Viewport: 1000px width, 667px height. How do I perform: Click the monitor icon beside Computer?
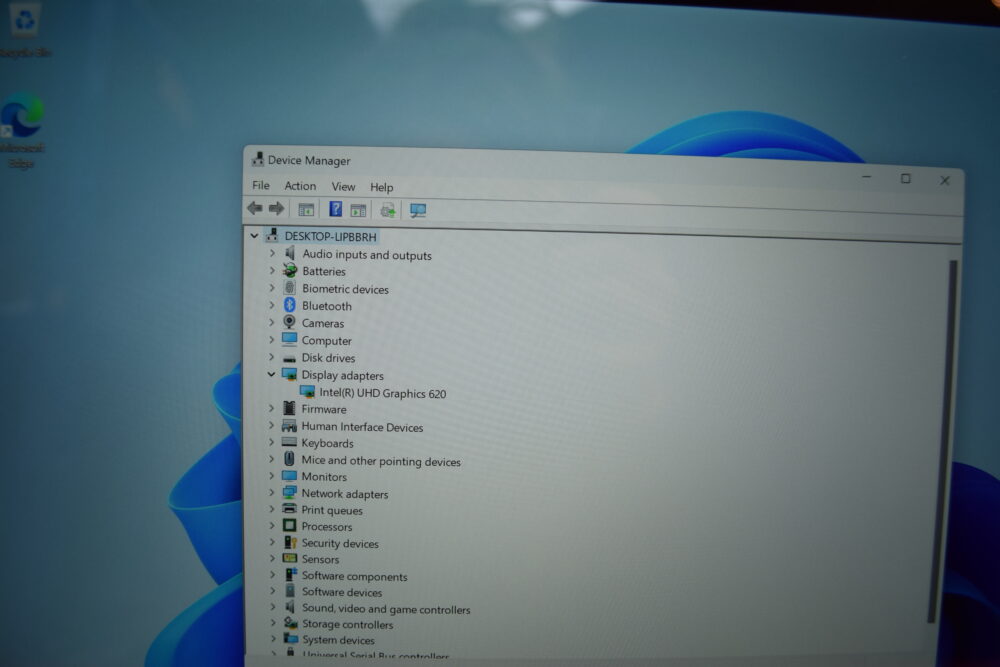click(x=290, y=340)
